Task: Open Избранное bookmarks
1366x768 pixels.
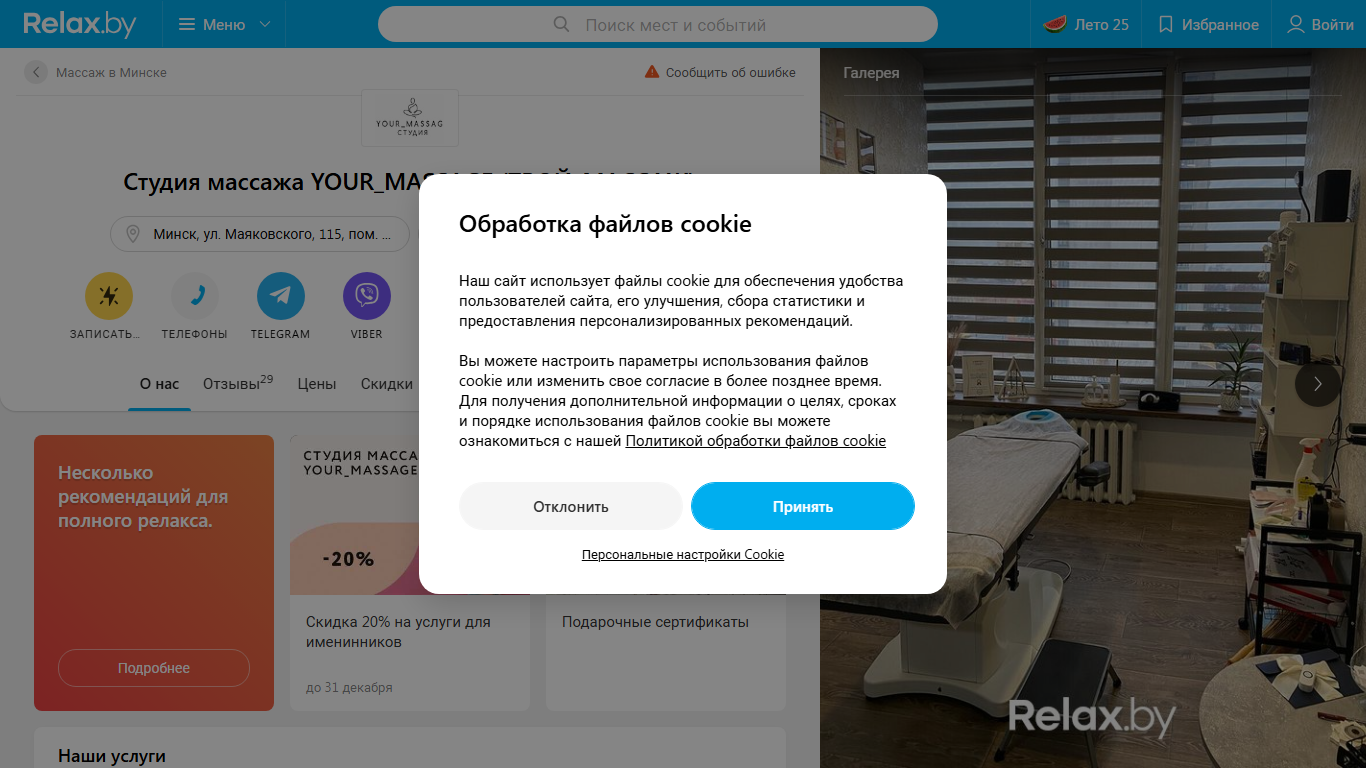Action: pyautogui.click(x=1208, y=24)
